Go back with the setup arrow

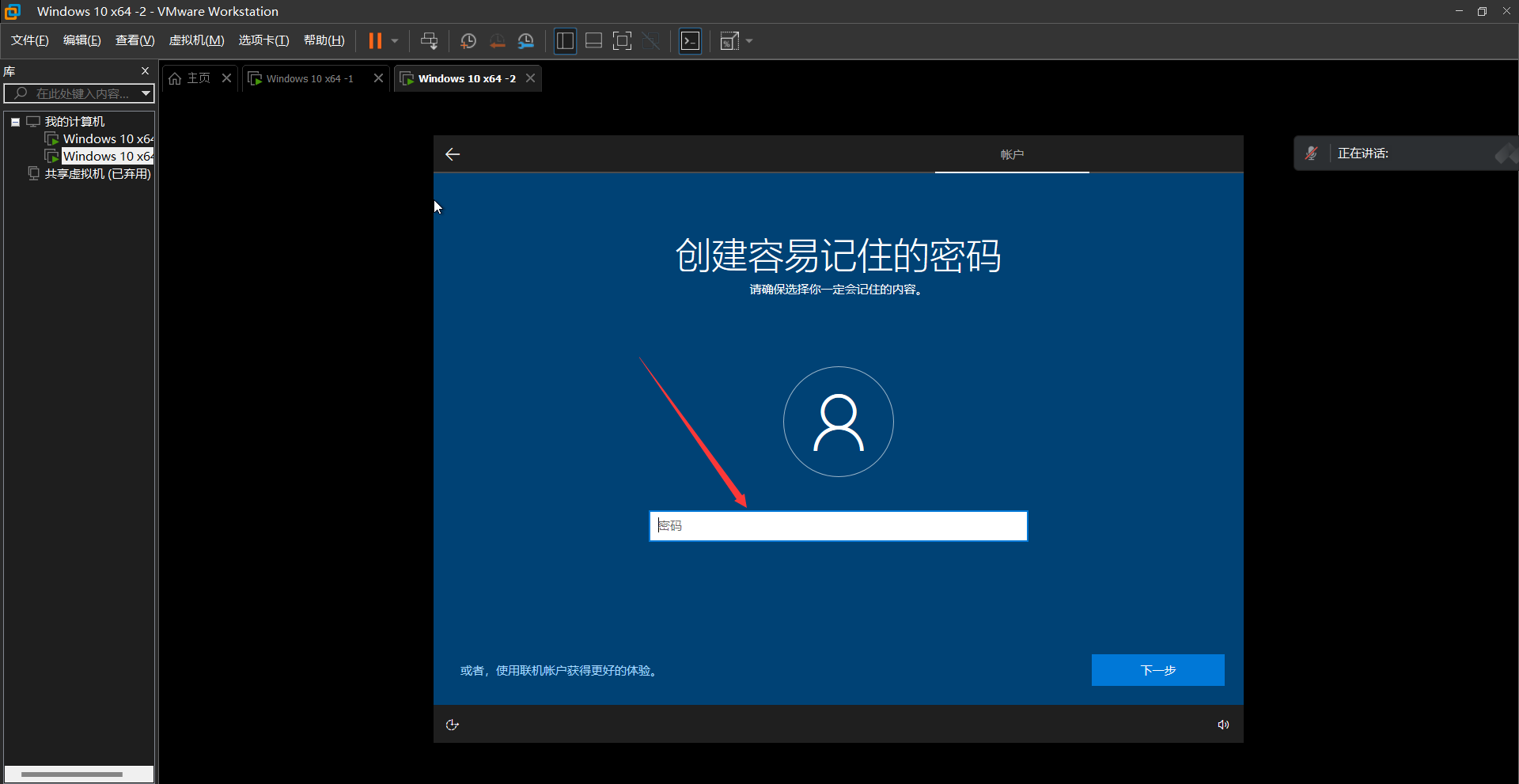click(x=453, y=154)
